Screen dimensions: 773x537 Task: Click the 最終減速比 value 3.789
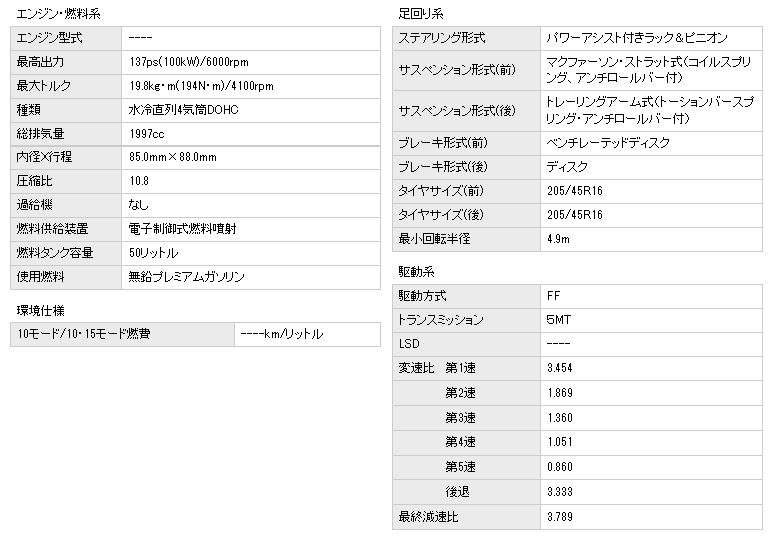coord(559,517)
